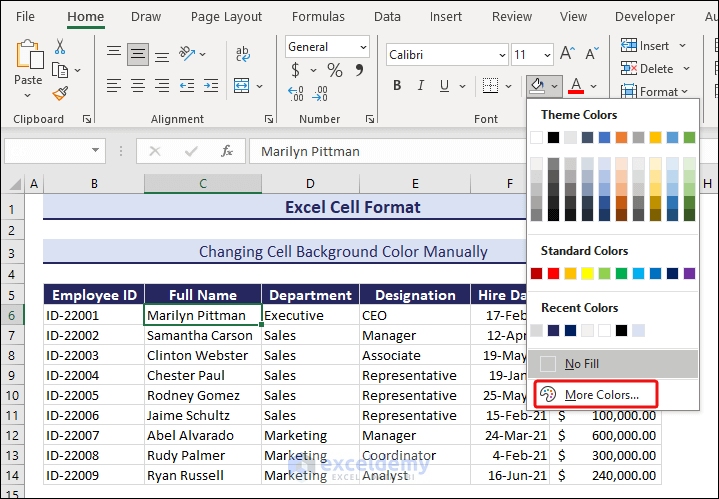Switch to the Page Layout tab

coord(226,16)
